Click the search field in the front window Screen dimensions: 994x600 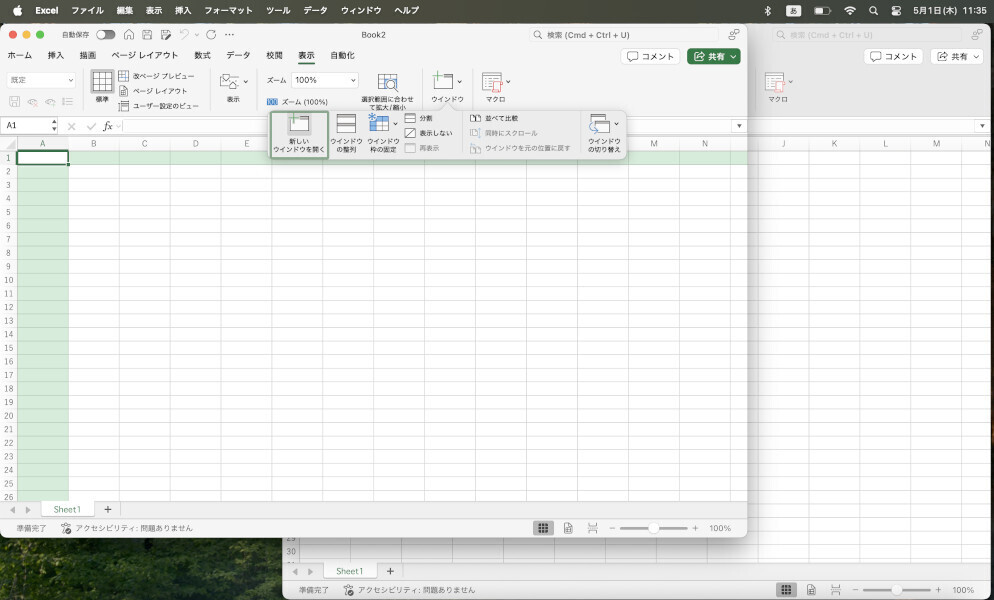[624, 35]
